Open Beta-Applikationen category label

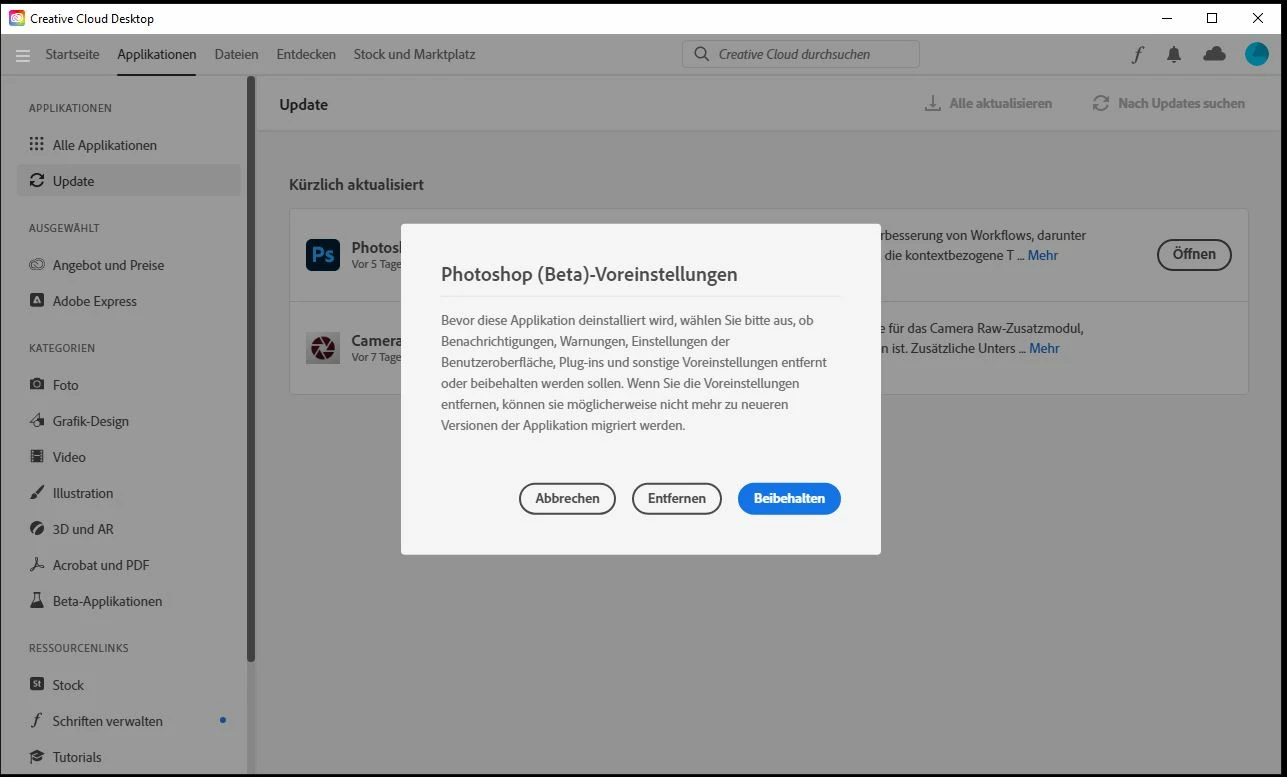tap(107, 601)
